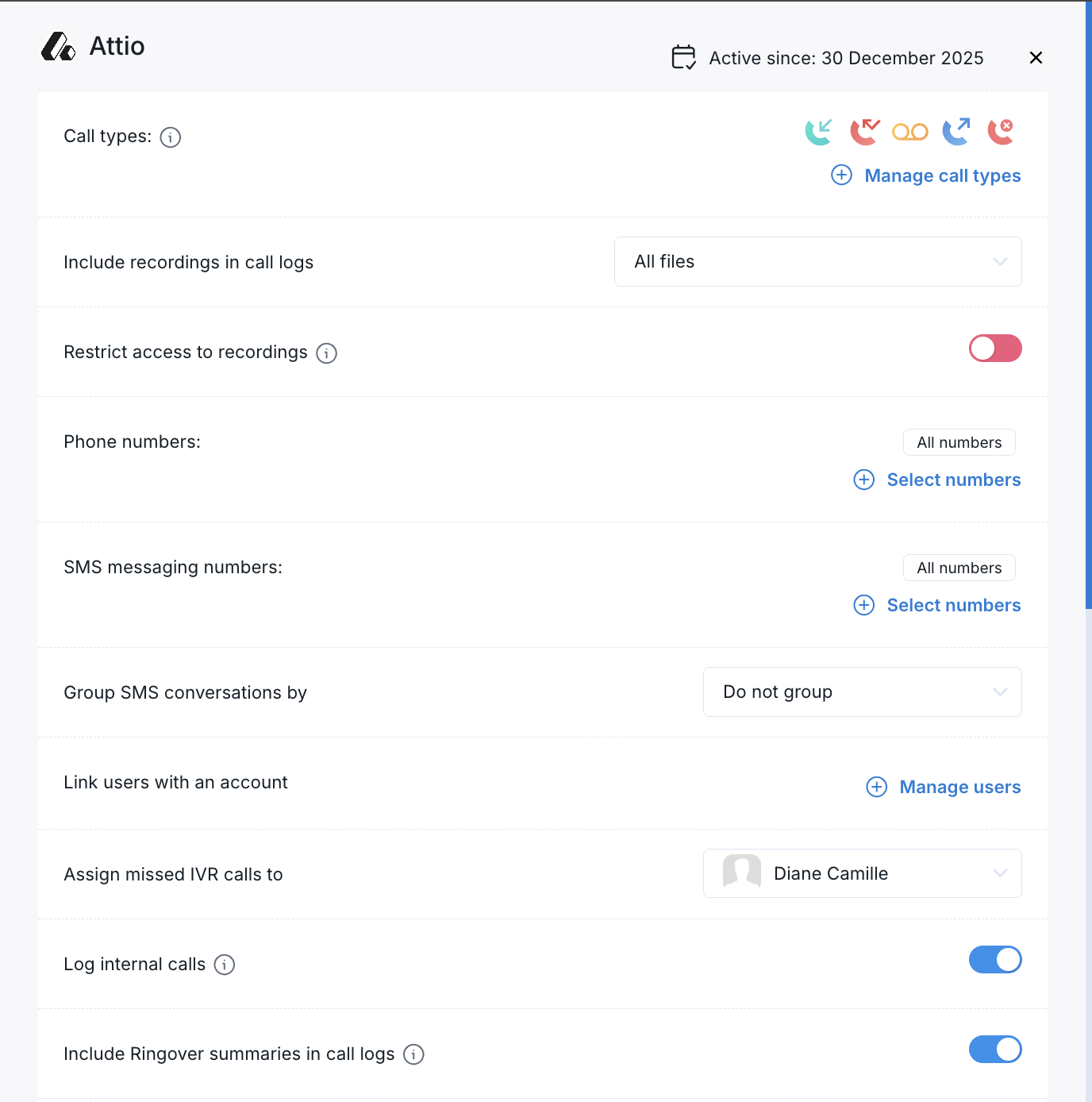Close the Attio settings panel

click(x=1036, y=58)
